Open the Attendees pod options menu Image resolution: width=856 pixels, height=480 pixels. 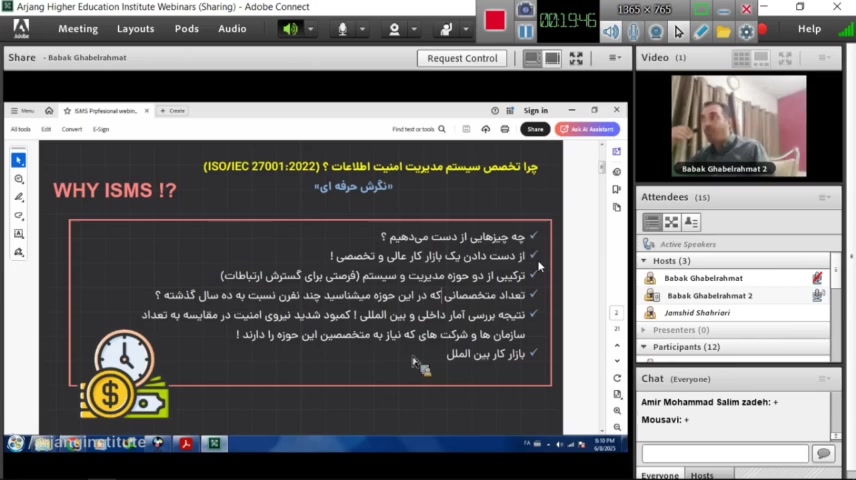pos(824,198)
